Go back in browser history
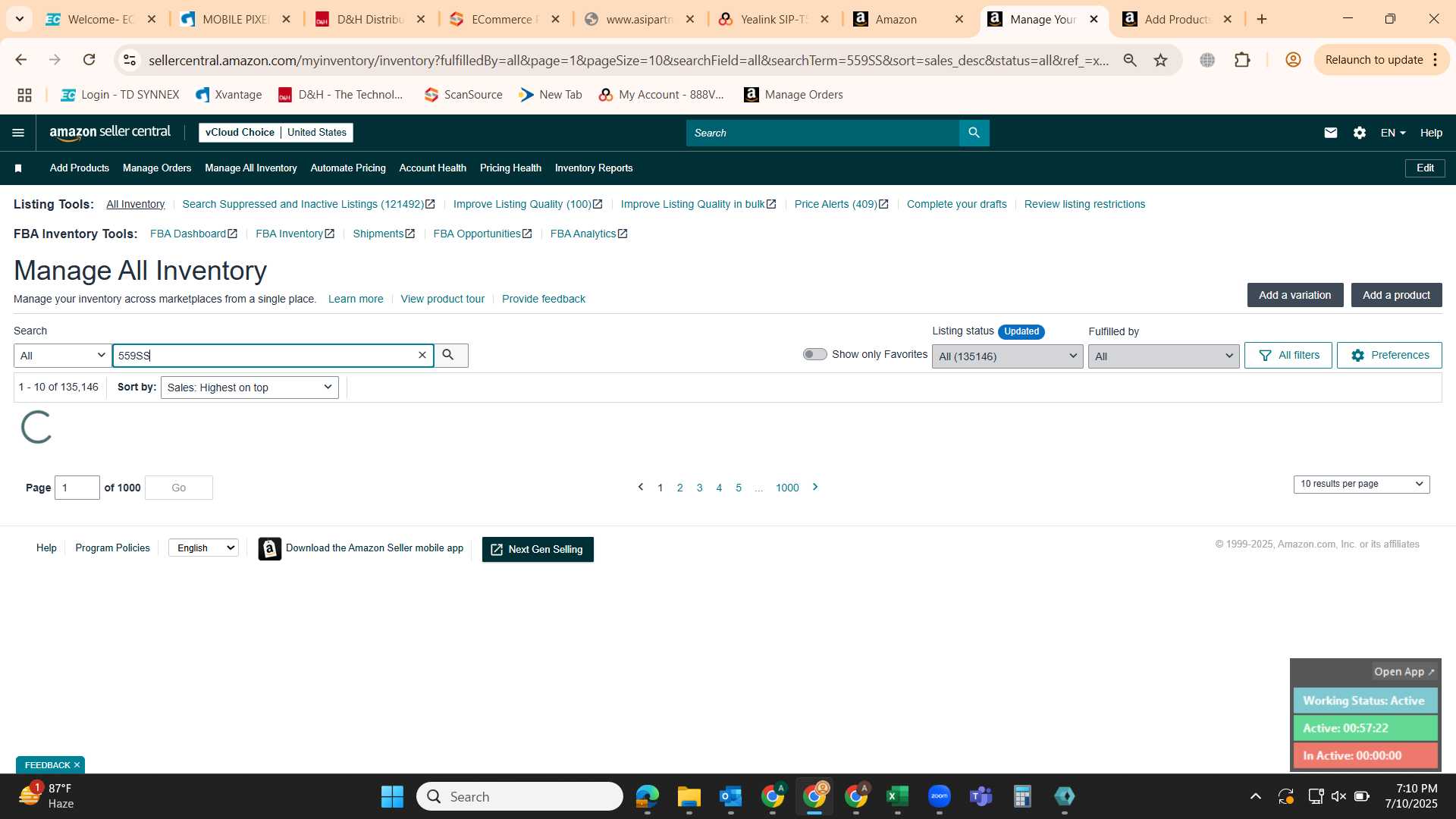This screenshot has width=1456, height=819. [20, 60]
